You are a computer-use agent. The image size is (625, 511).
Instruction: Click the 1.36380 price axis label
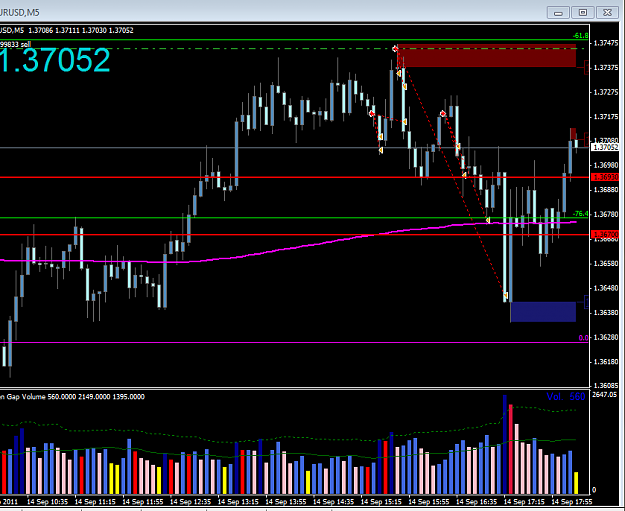[x=606, y=312]
